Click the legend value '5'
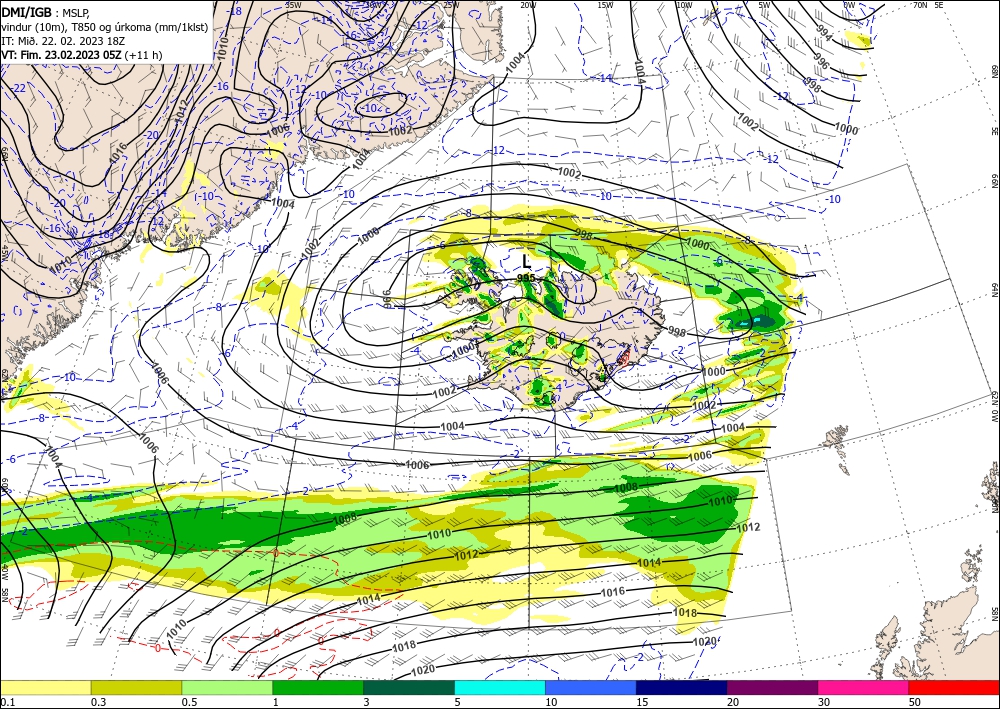This screenshot has height=709, width=1000. [x=458, y=702]
